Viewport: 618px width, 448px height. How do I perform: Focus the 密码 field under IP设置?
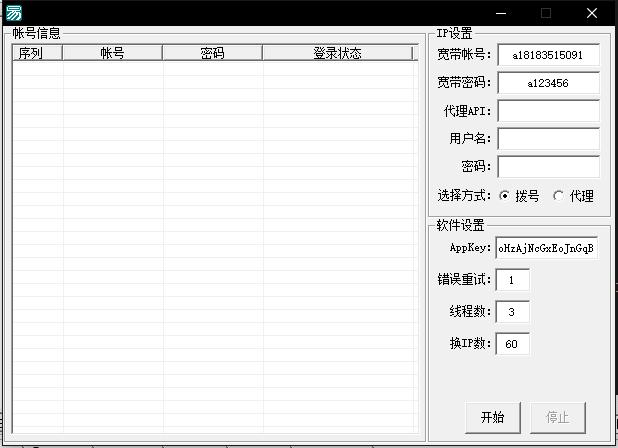tap(548, 167)
